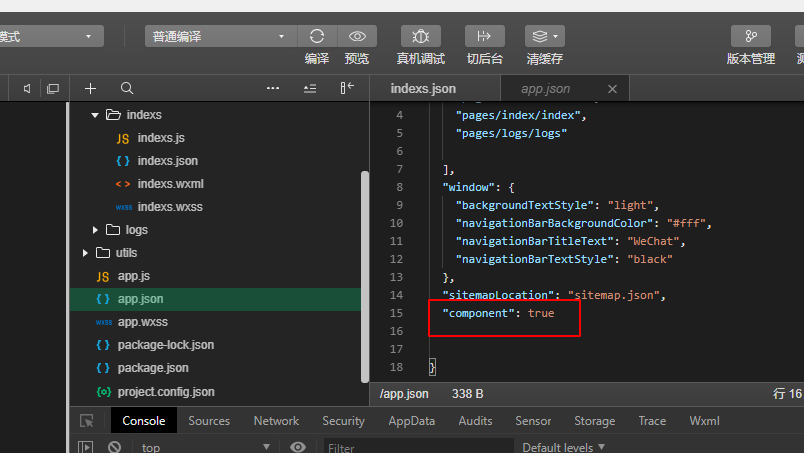The height and width of the screenshot is (453, 804).
Task: Open the mode dropdown at top left
Action: 51,36
